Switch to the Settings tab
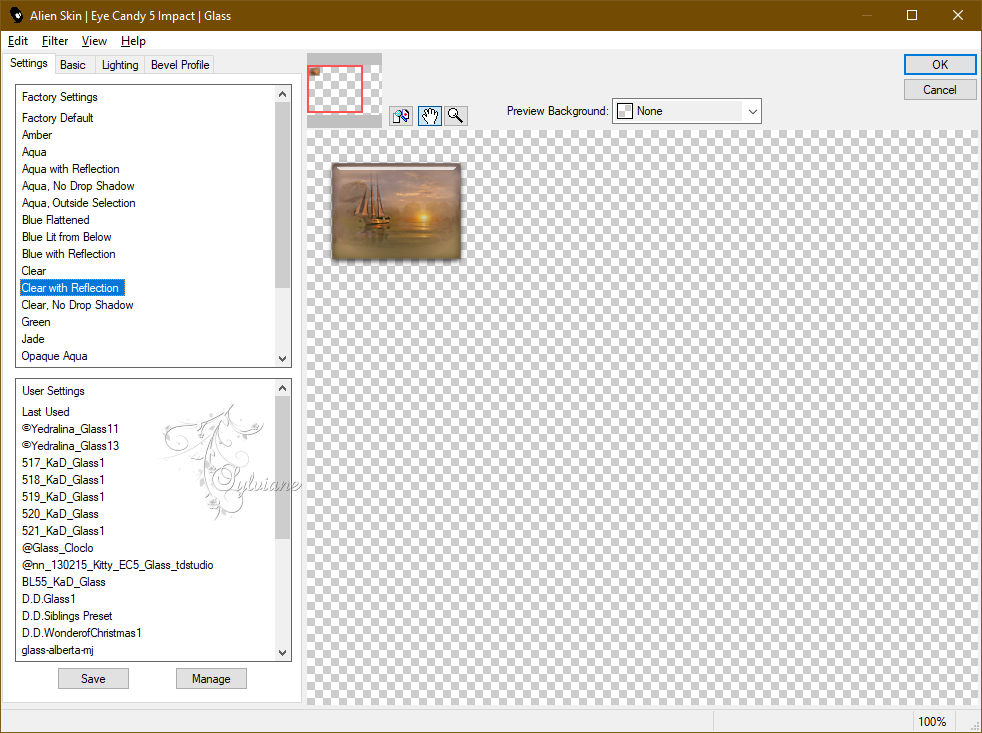Image resolution: width=982 pixels, height=733 pixels. [x=28, y=63]
